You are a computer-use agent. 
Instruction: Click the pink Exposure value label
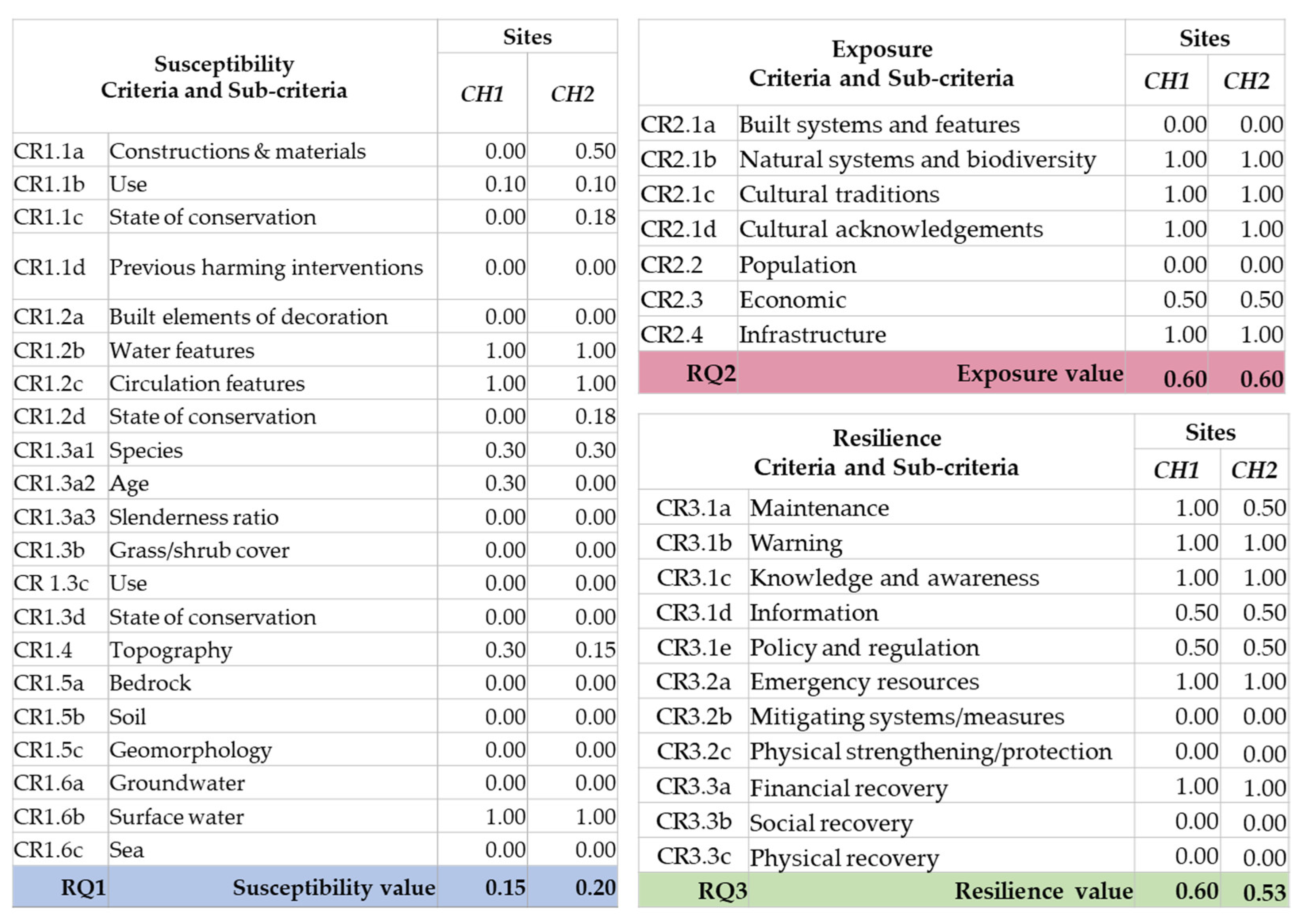pyautogui.click(x=1039, y=373)
